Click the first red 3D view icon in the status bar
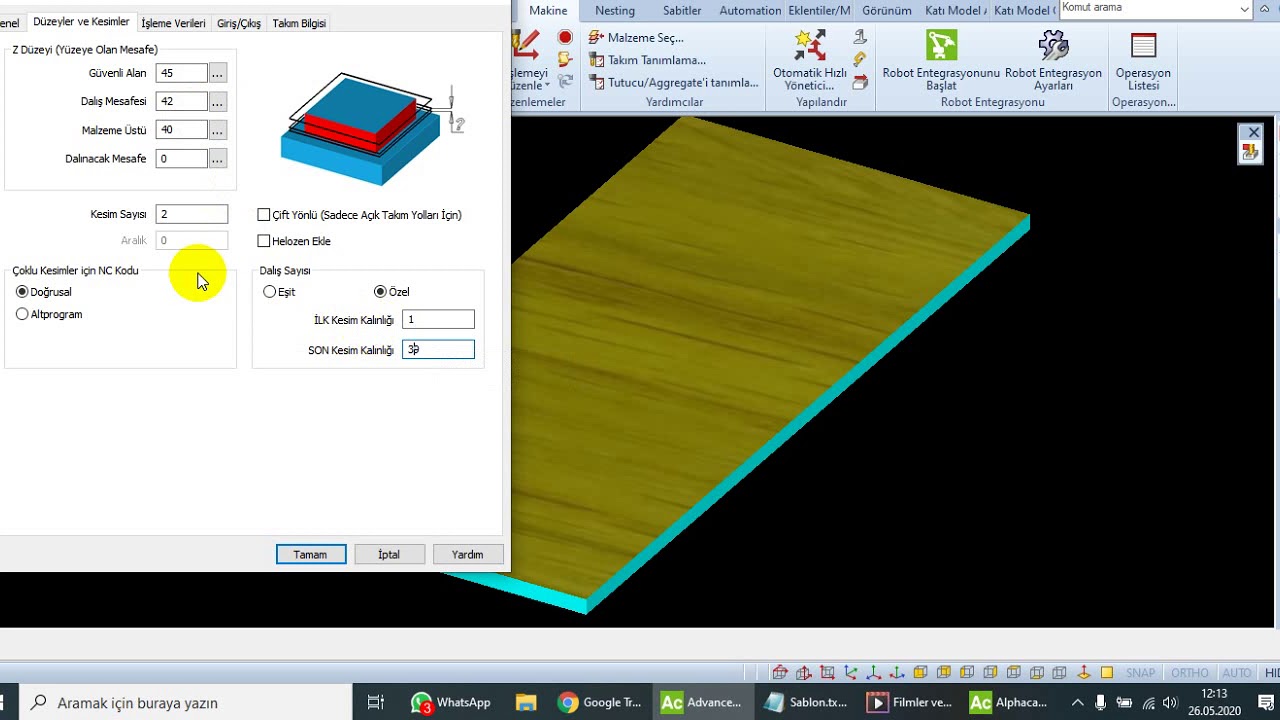 (780, 673)
